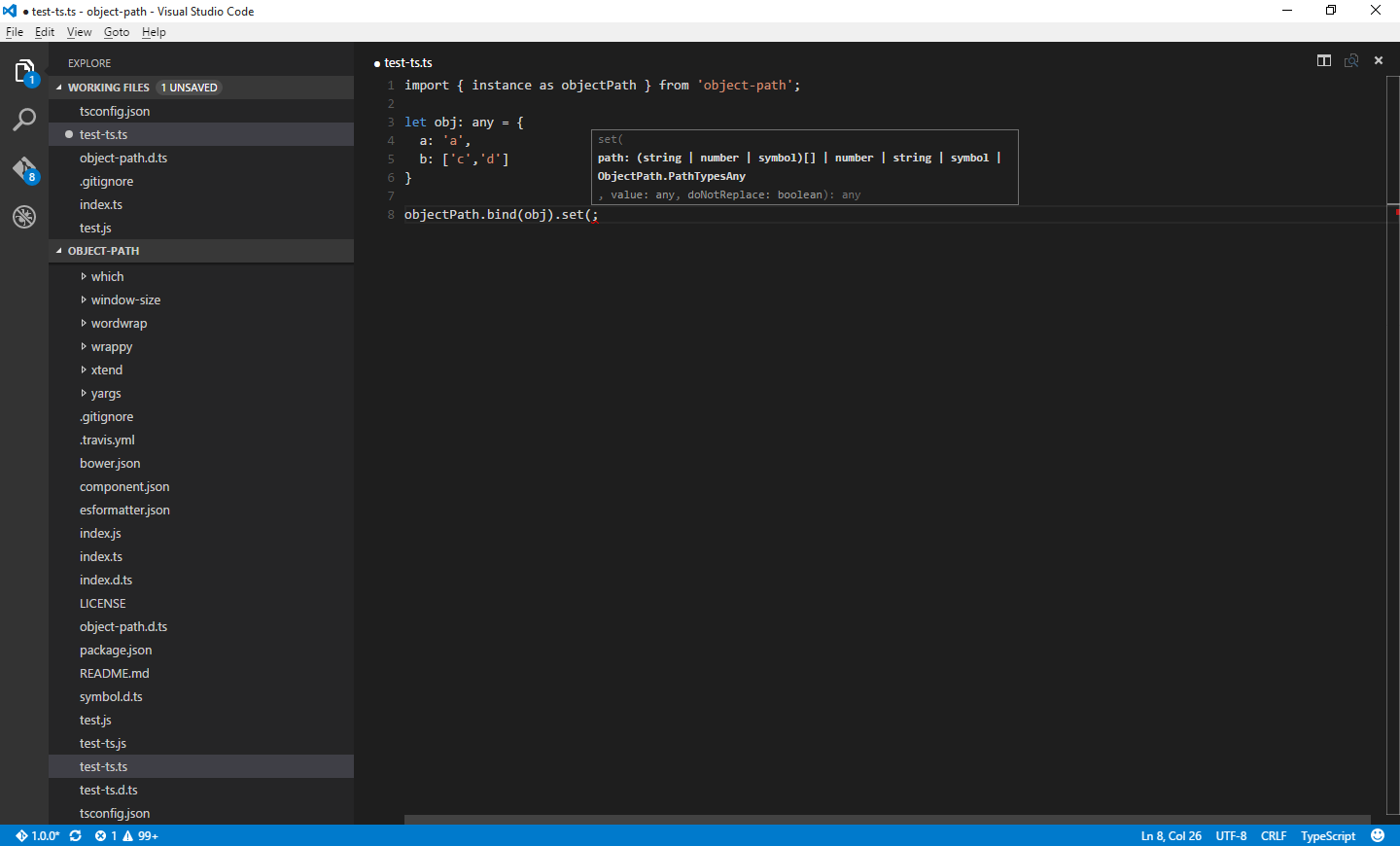Image resolution: width=1400 pixels, height=846 pixels.
Task: Open esformatter.json file
Action: click(201, 511)
